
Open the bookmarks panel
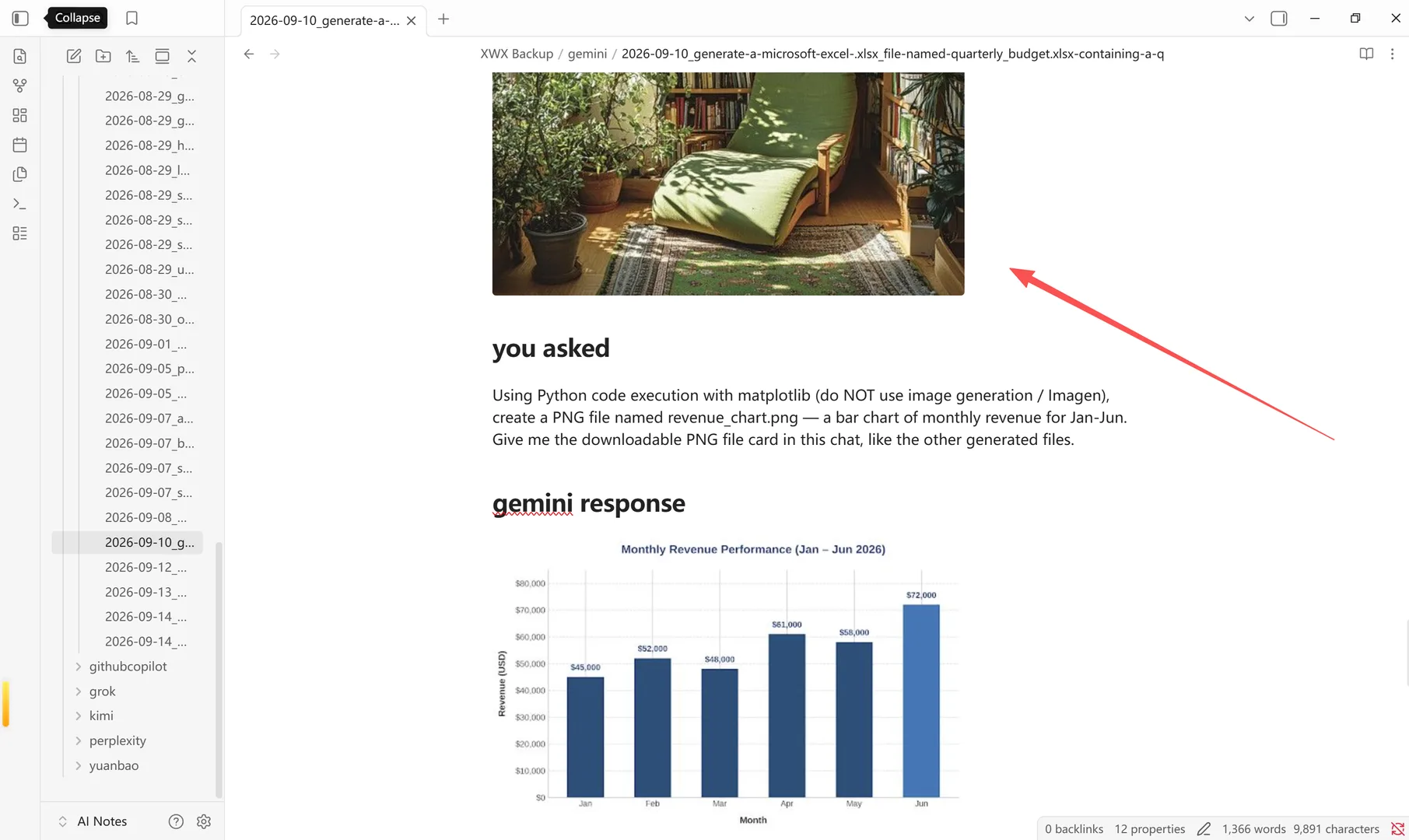tap(131, 18)
